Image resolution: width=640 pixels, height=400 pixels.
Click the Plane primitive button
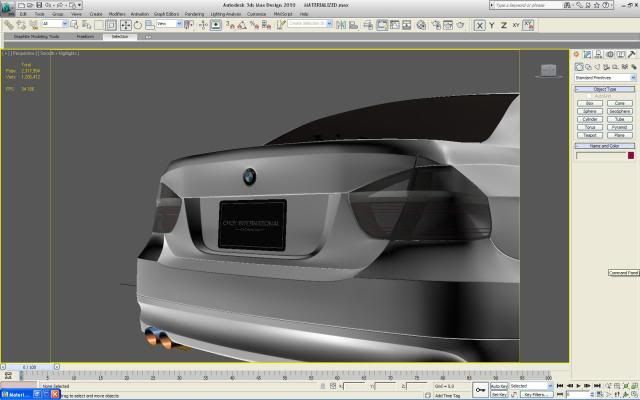620,135
